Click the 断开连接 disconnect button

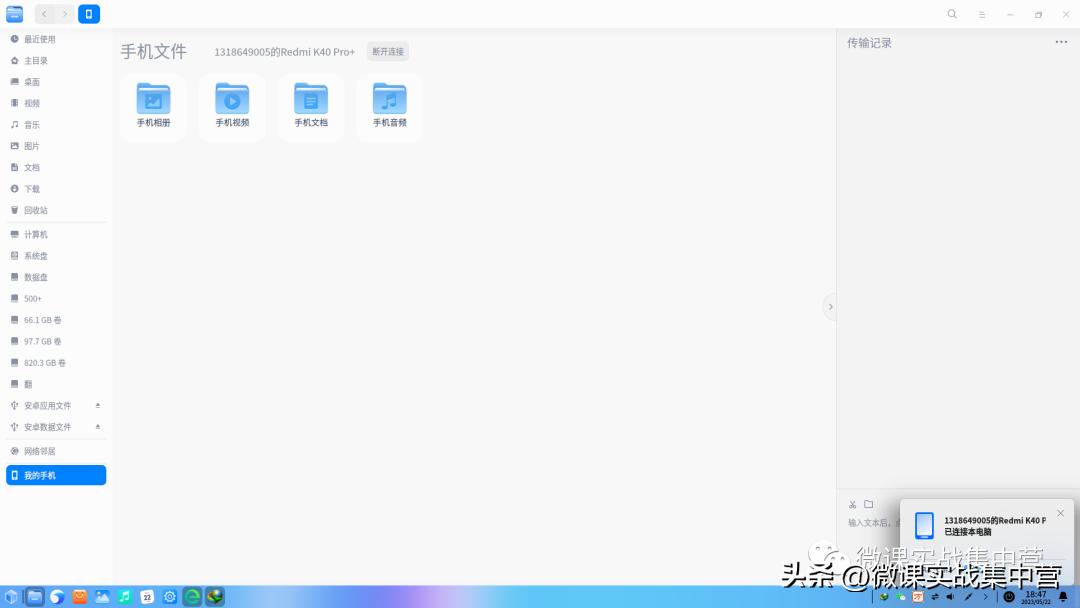[x=387, y=51]
